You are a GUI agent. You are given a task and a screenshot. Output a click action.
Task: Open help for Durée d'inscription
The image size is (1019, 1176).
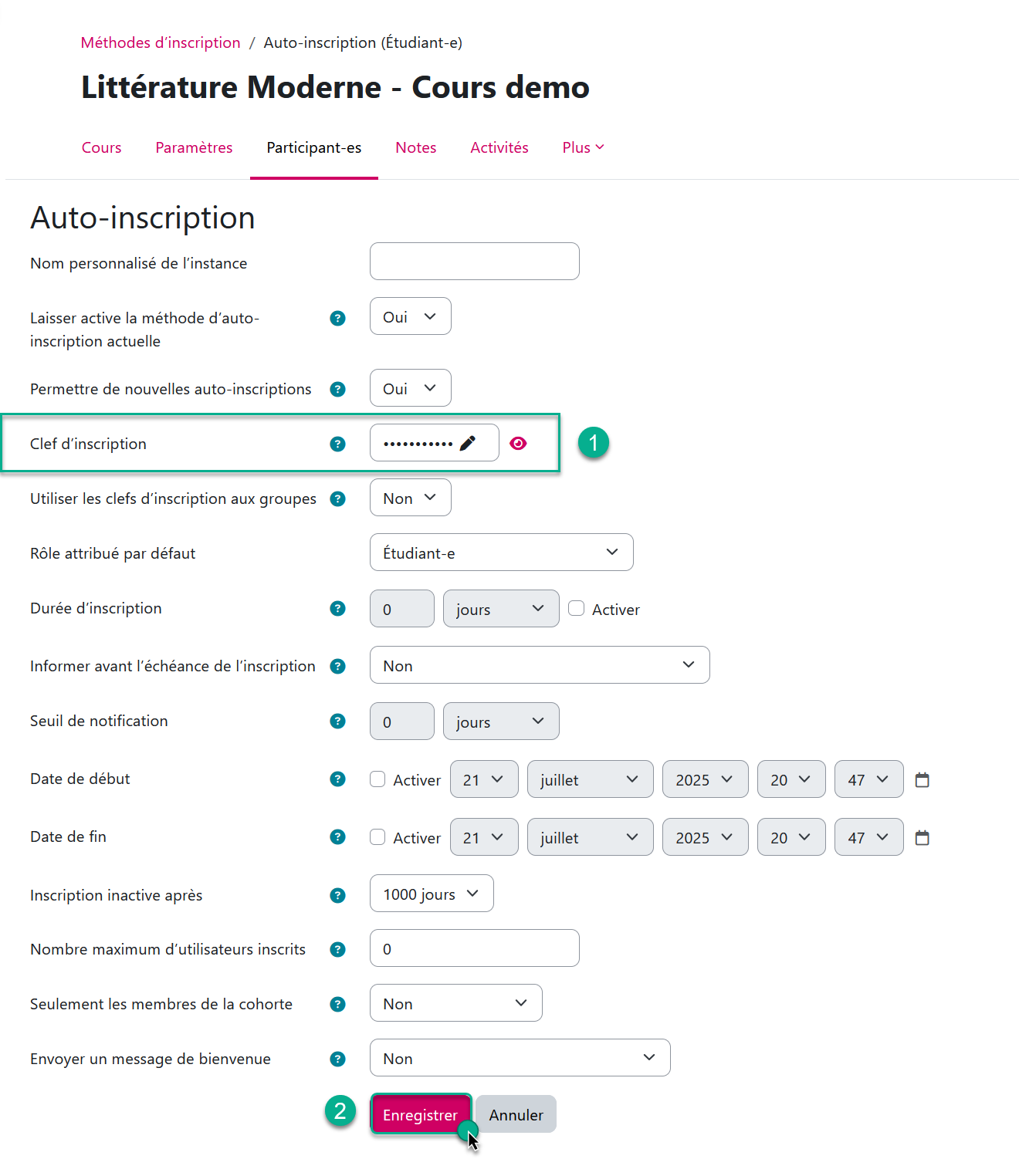click(337, 608)
